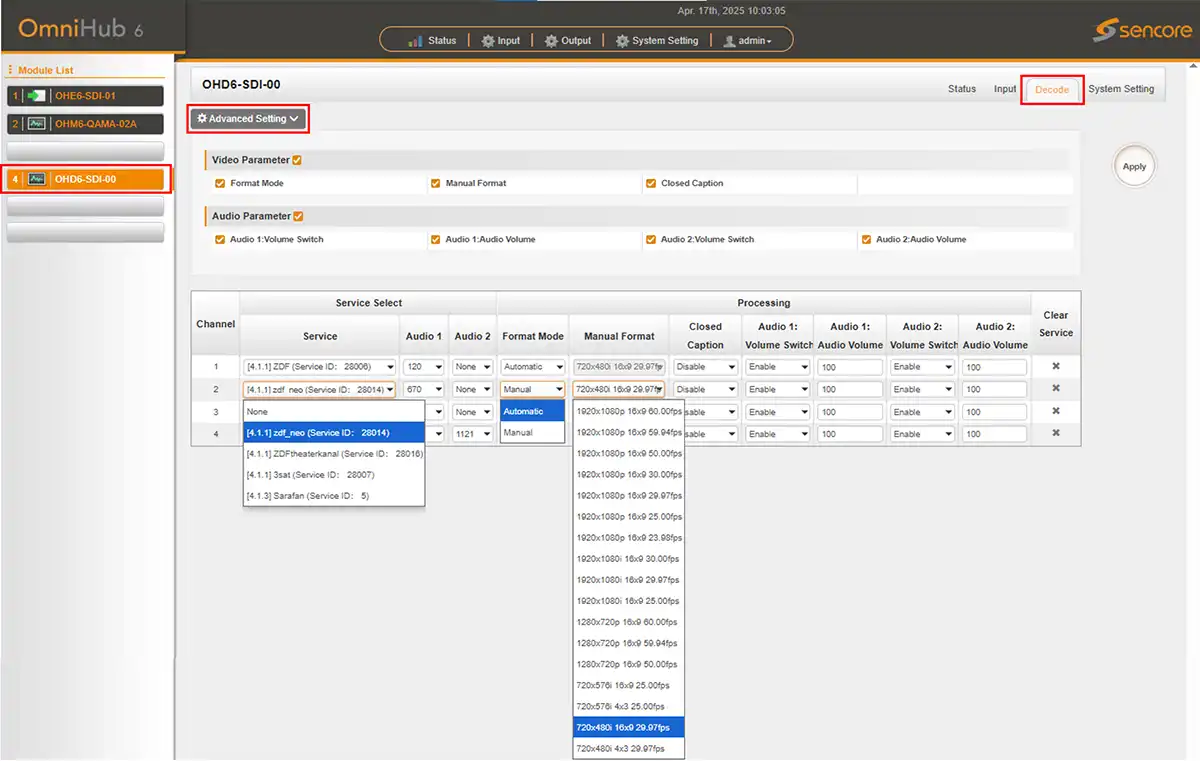The height and width of the screenshot is (761, 1200).
Task: Click channel 2 Audio 2 volume field
Action: click(x=994, y=389)
